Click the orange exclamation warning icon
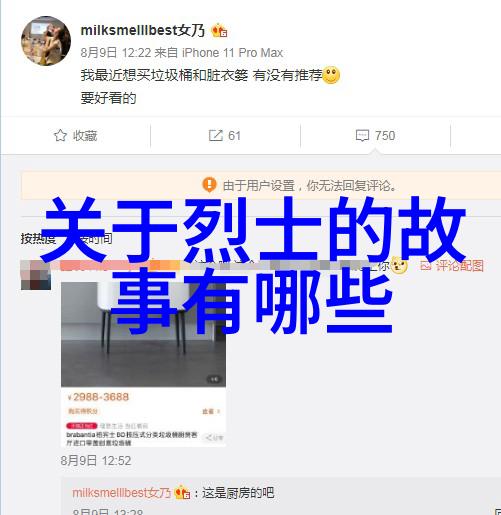 209,184
